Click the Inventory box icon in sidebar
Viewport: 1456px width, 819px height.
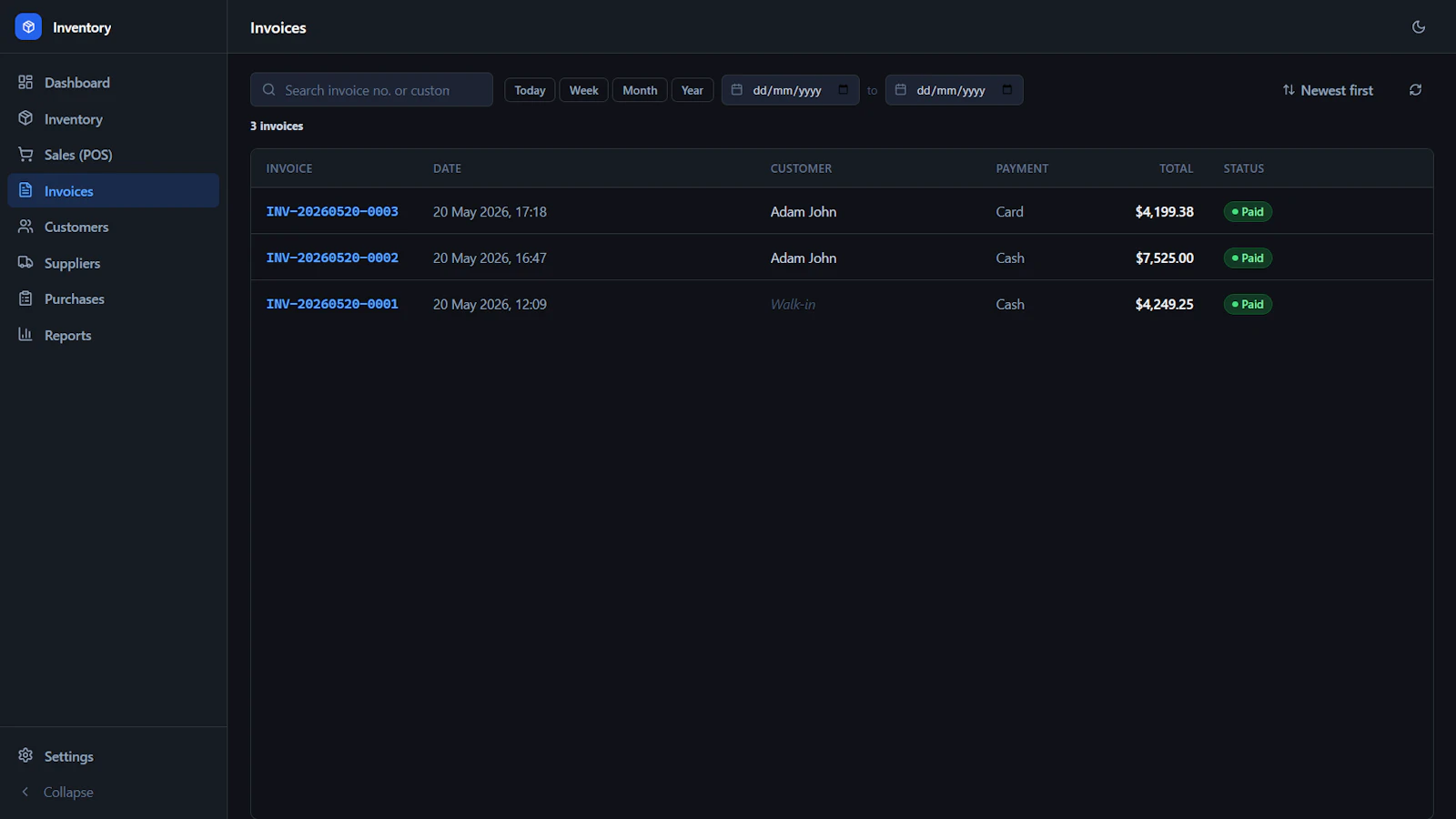(x=25, y=118)
